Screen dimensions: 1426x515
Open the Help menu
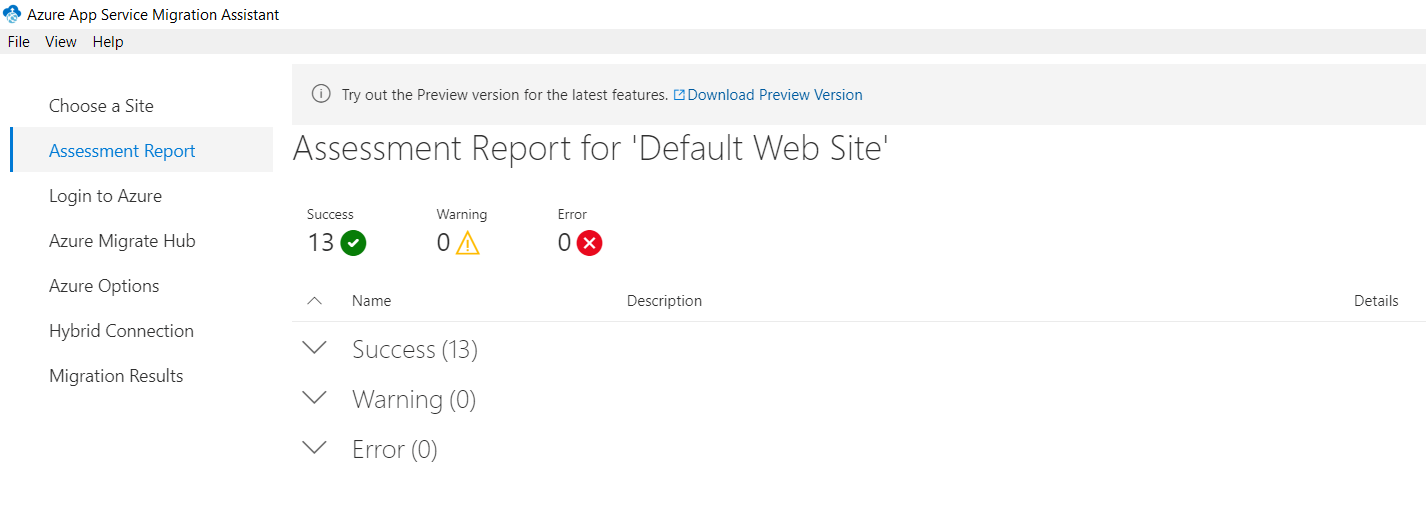point(108,42)
